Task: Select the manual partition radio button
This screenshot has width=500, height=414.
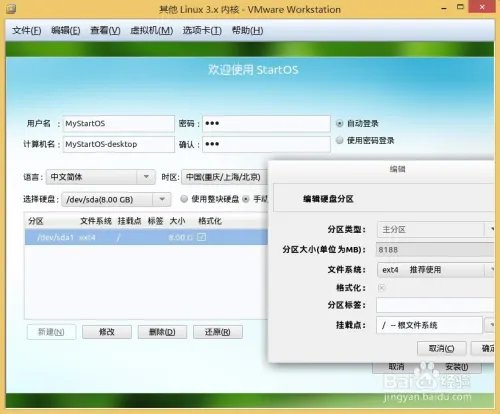Action: pyautogui.click(x=246, y=199)
